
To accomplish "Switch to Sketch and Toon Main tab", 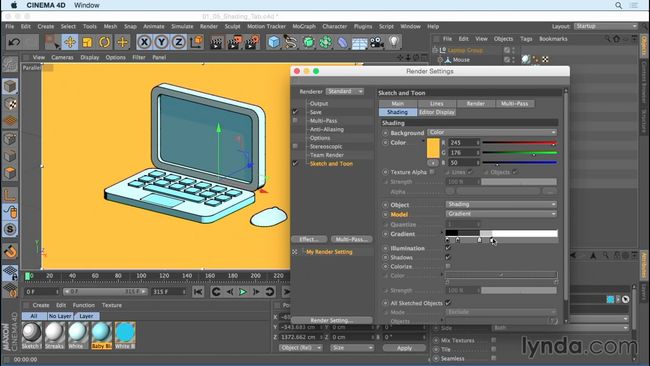I will tap(398, 104).
